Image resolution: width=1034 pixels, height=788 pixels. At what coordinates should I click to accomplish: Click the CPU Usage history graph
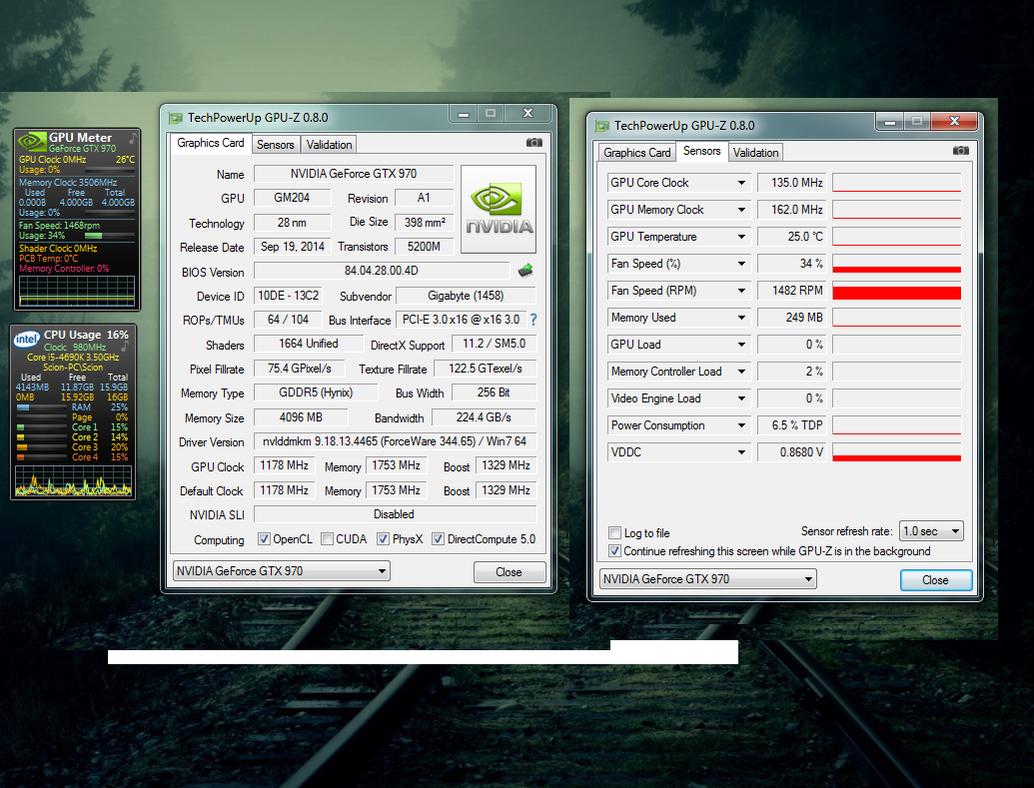click(x=73, y=481)
